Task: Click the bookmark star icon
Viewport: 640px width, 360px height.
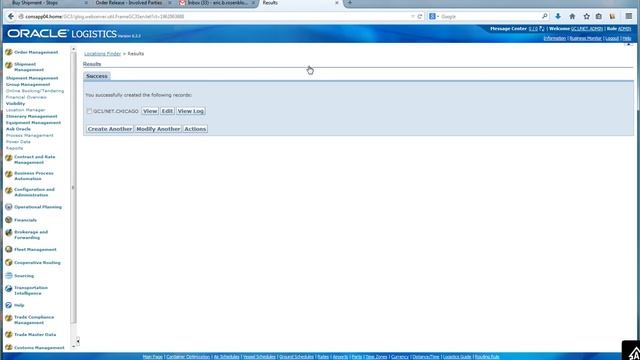Action: pyautogui.click(x=587, y=16)
